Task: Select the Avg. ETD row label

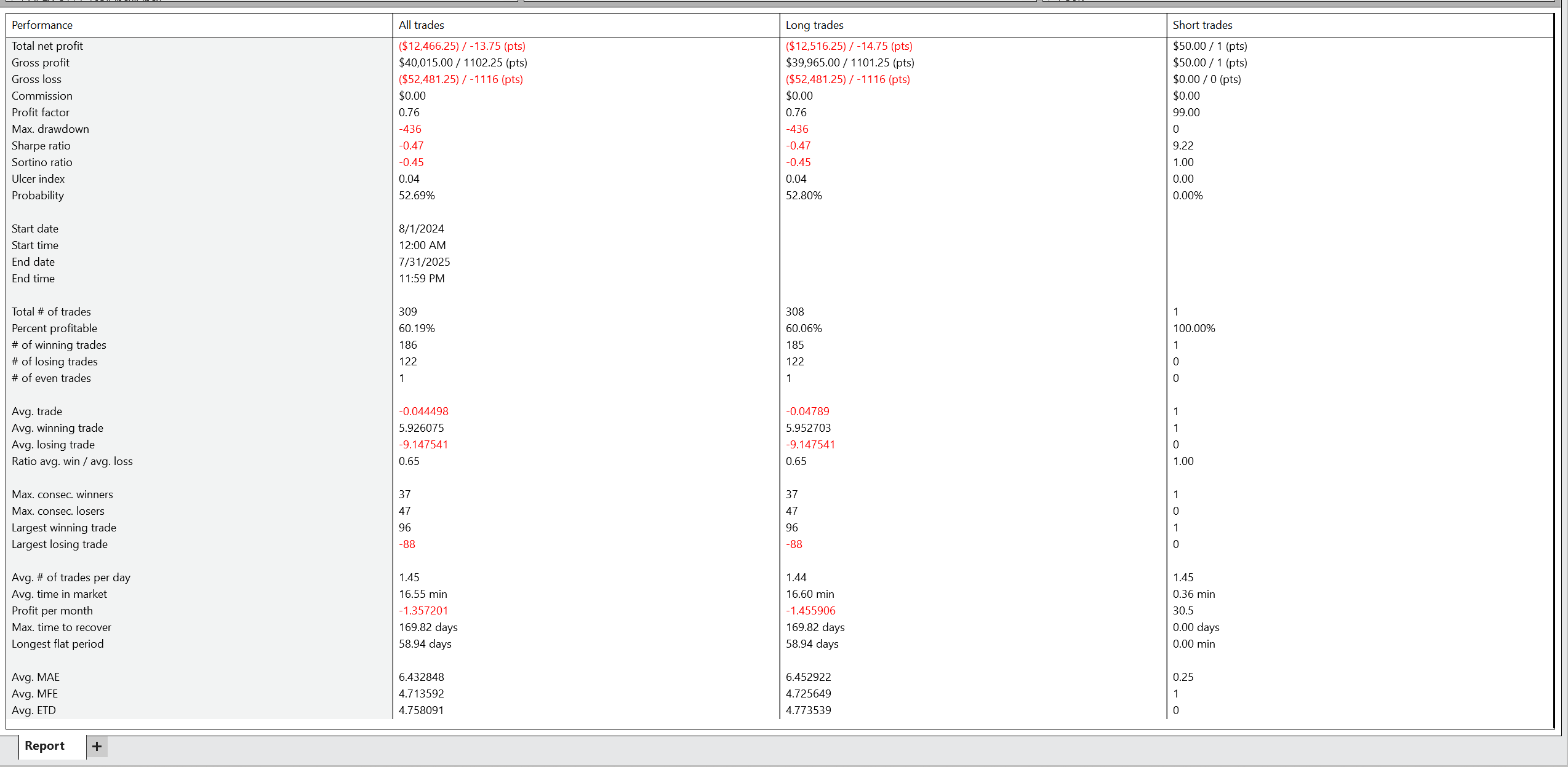Action: pyautogui.click(x=33, y=710)
